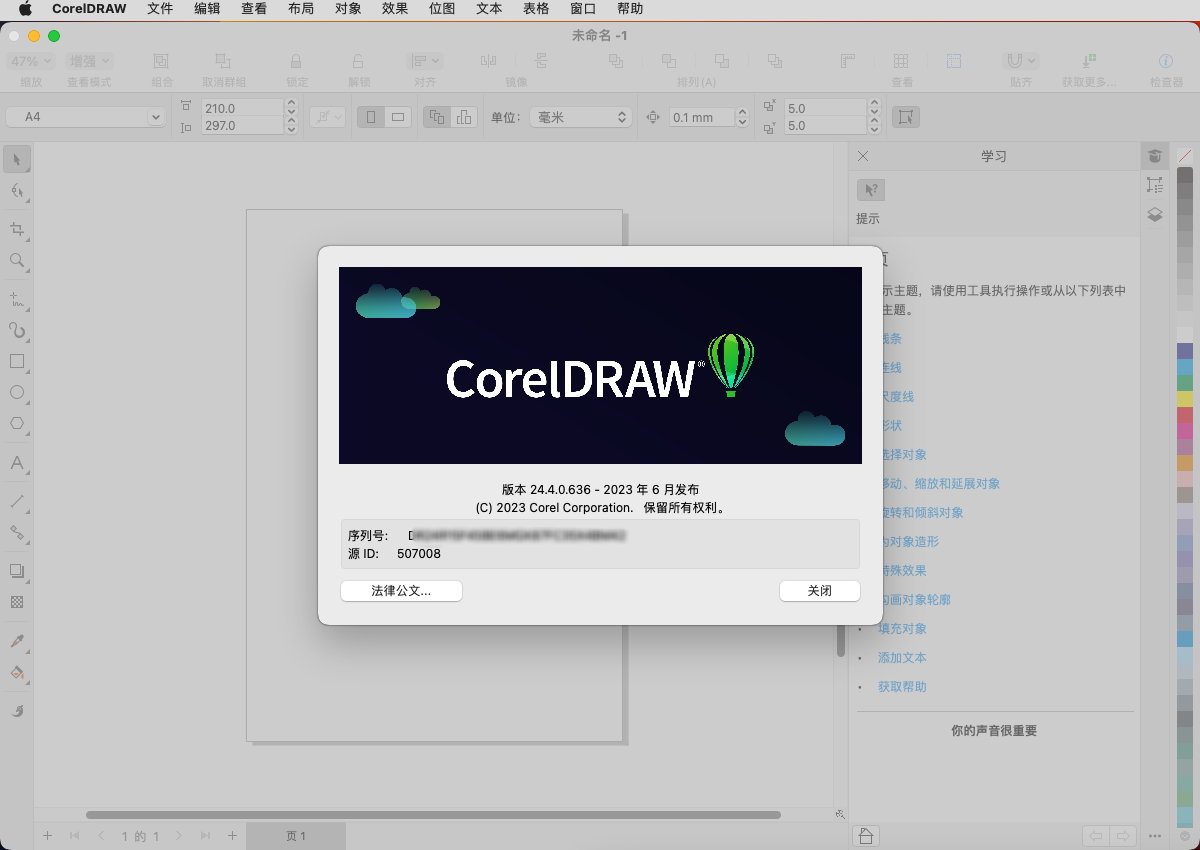Toggle apply layout to all pages
The width and height of the screenshot is (1200, 850).
pyautogui.click(x=437, y=117)
